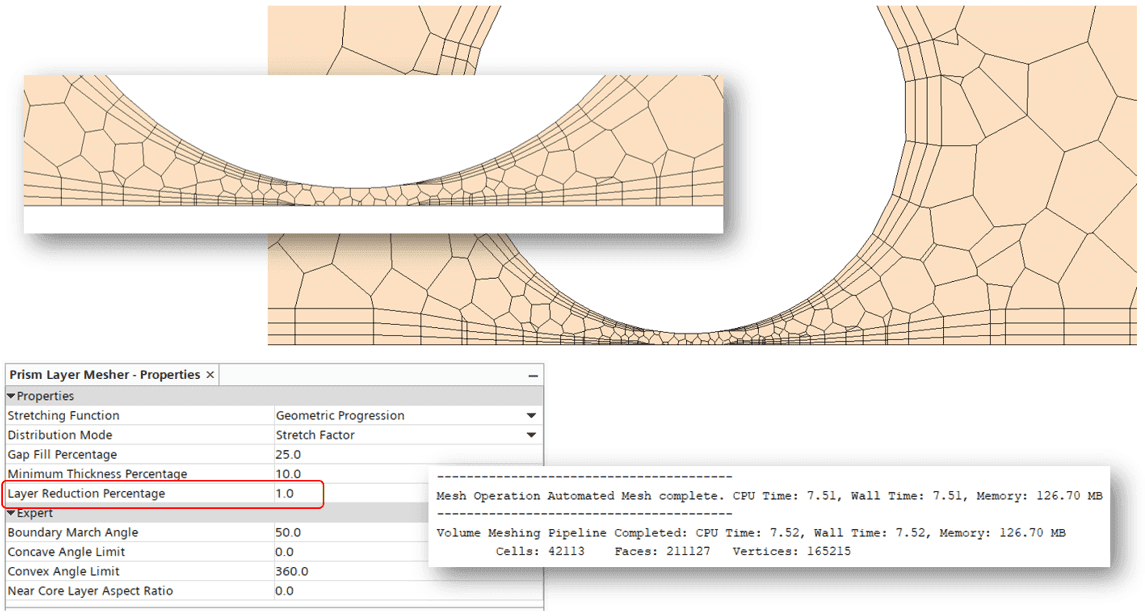Image resolution: width=1145 pixels, height=616 pixels.
Task: Collapse the Expert section triangle
Action: coord(11,513)
